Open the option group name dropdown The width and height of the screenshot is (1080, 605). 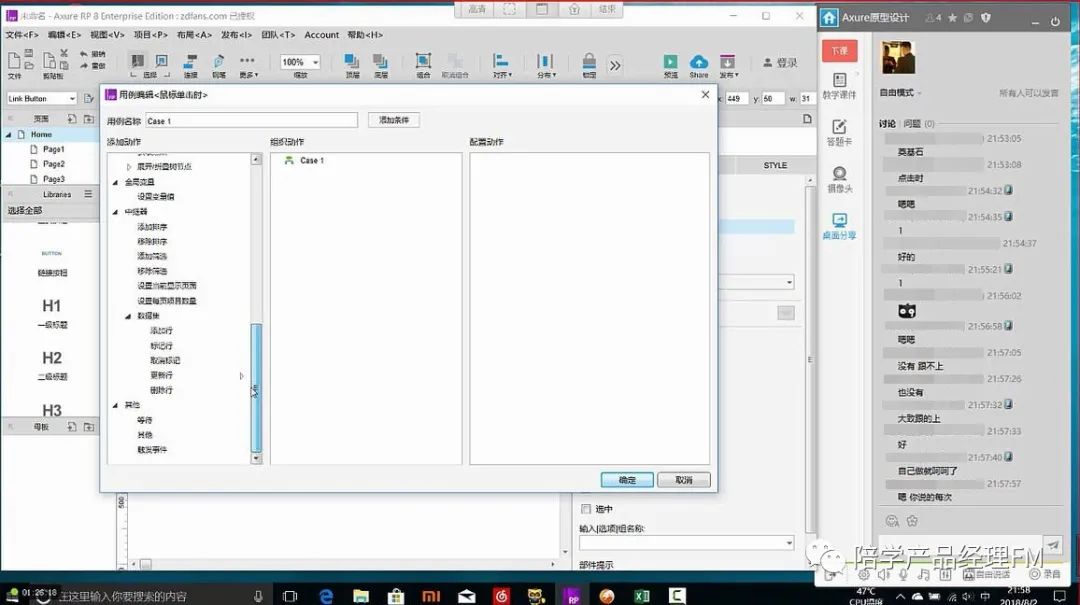click(x=789, y=543)
